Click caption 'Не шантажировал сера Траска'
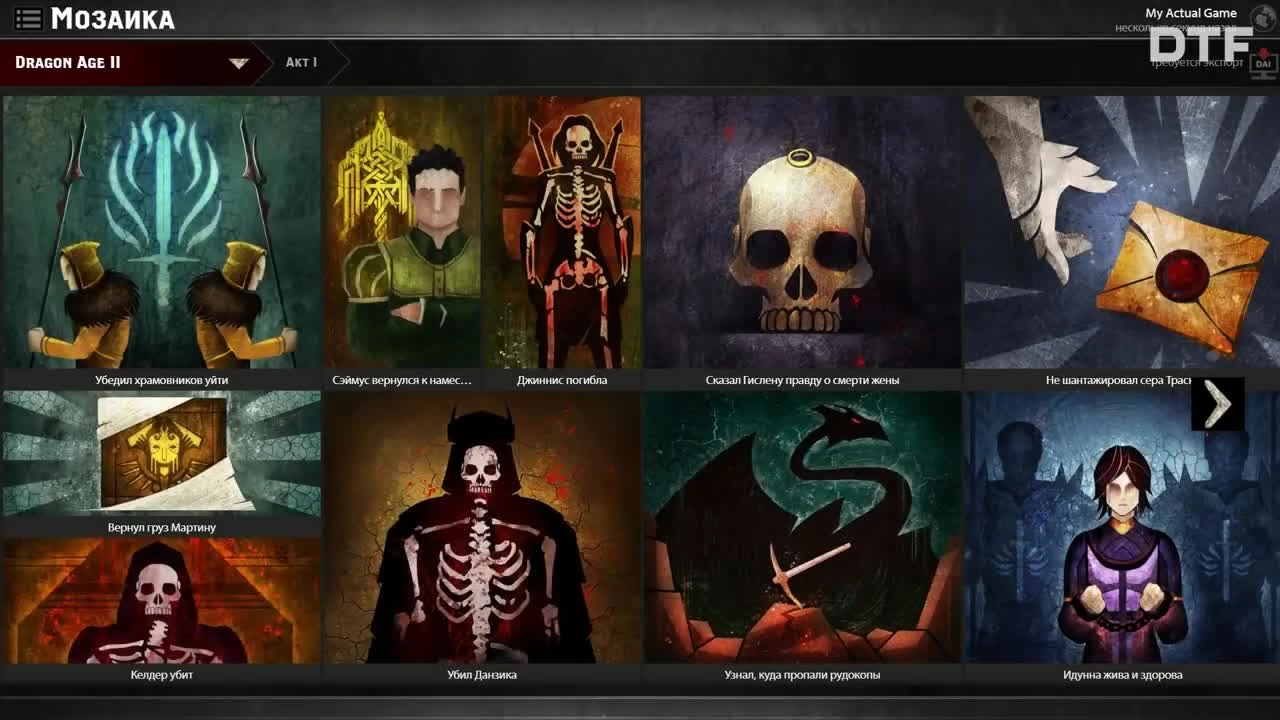The height and width of the screenshot is (720, 1280). click(1118, 380)
